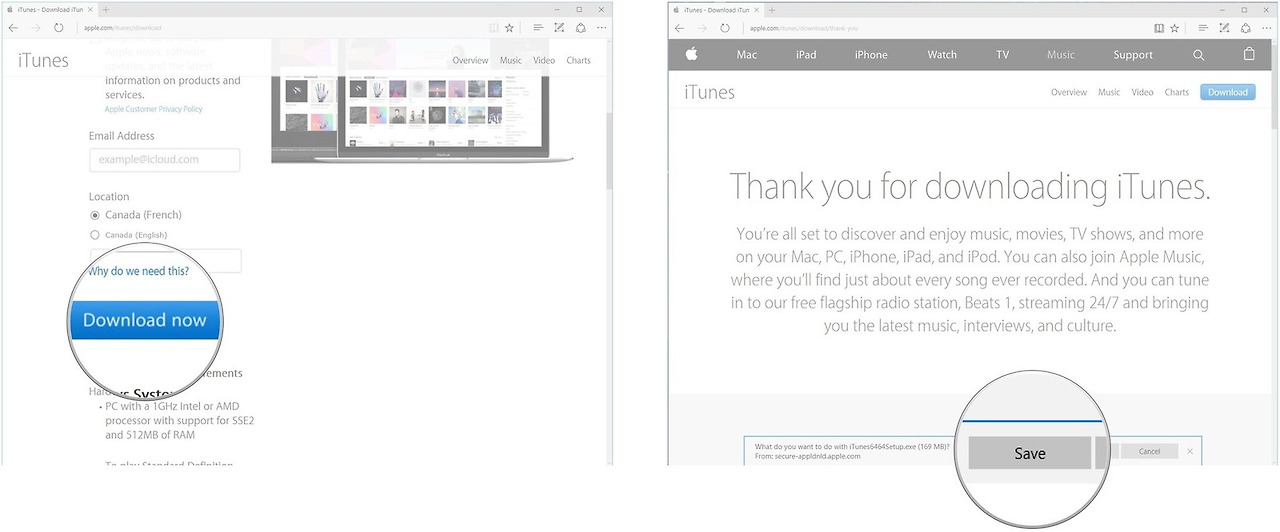Open TV in the Apple navigation bar
Screen dimensions: 1280x532
1002,55
